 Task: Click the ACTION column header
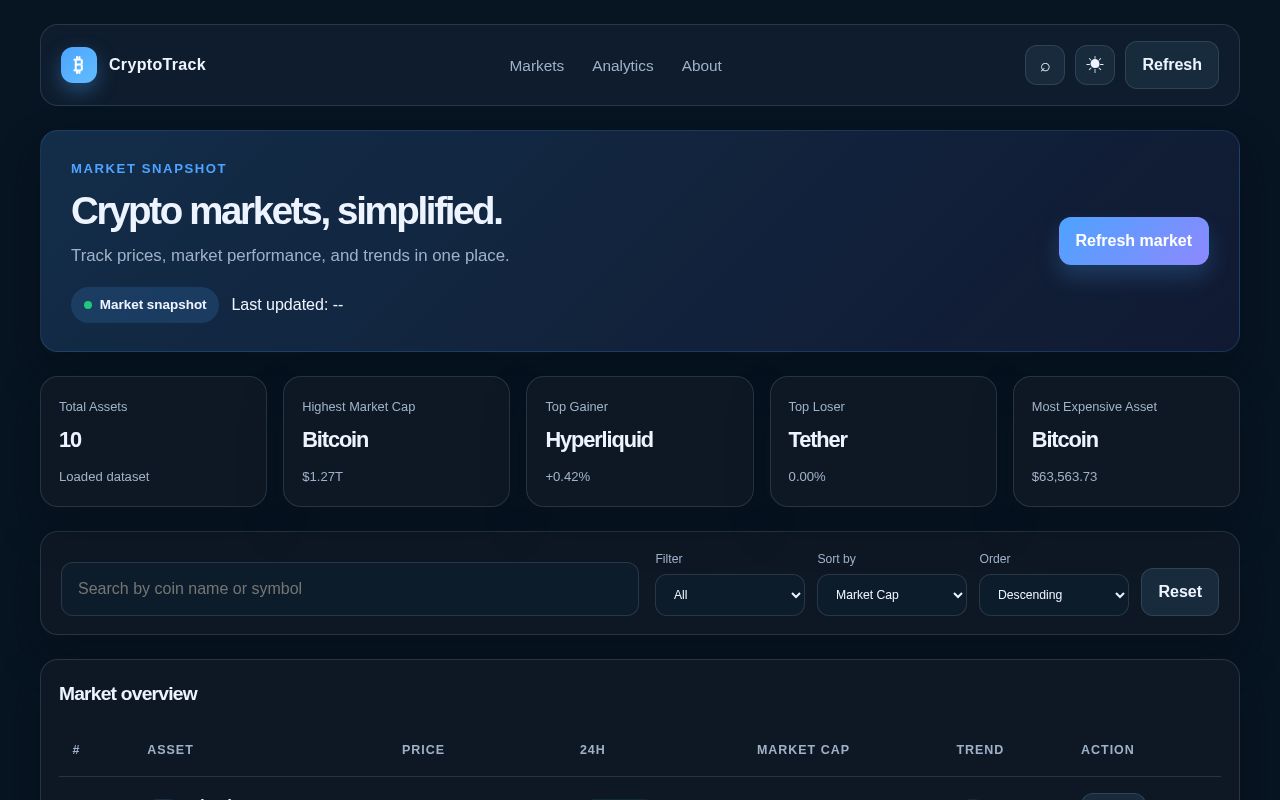[1107, 750]
